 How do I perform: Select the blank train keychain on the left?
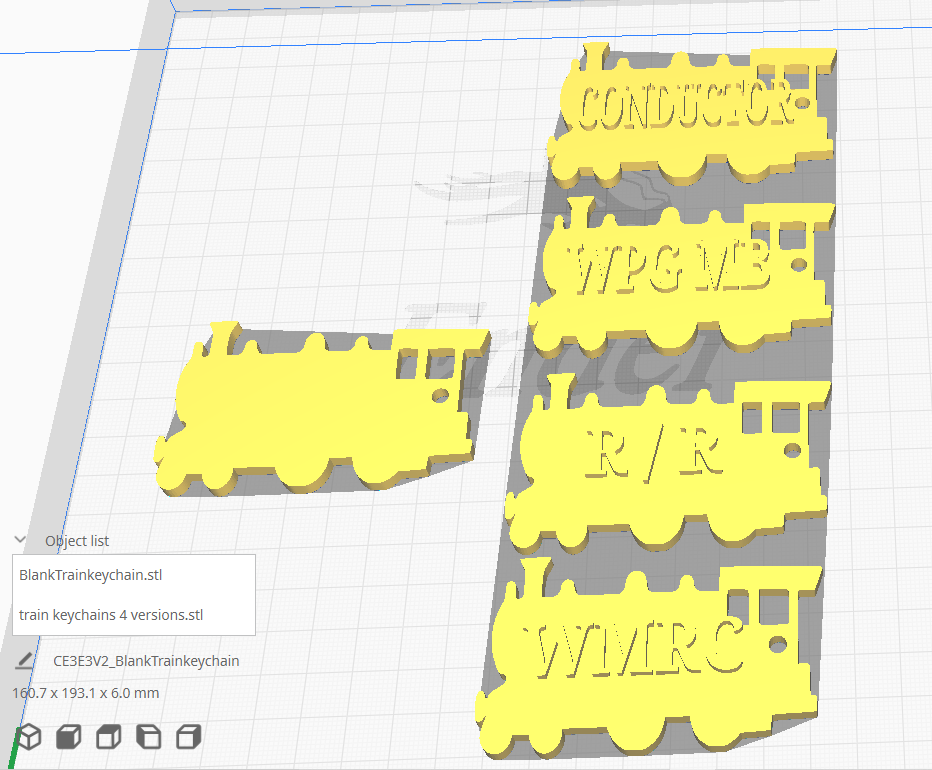[300, 420]
